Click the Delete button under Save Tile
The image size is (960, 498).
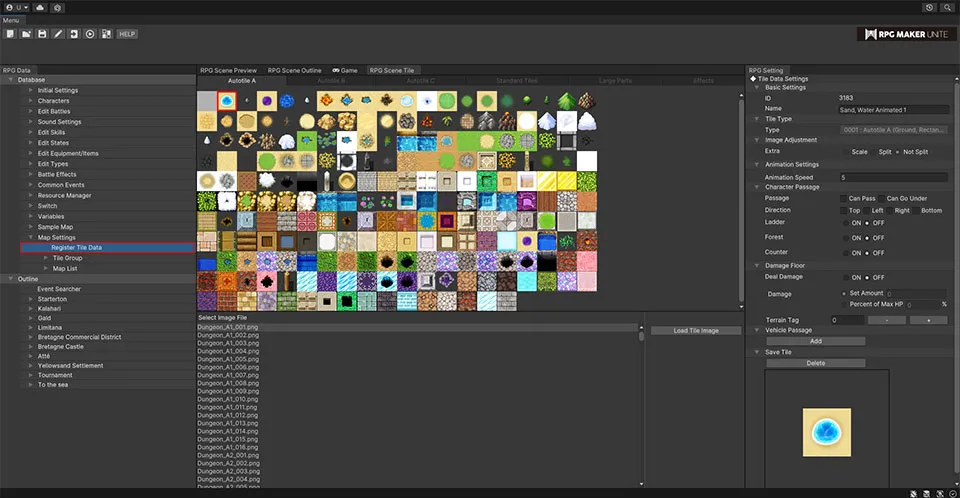point(815,363)
